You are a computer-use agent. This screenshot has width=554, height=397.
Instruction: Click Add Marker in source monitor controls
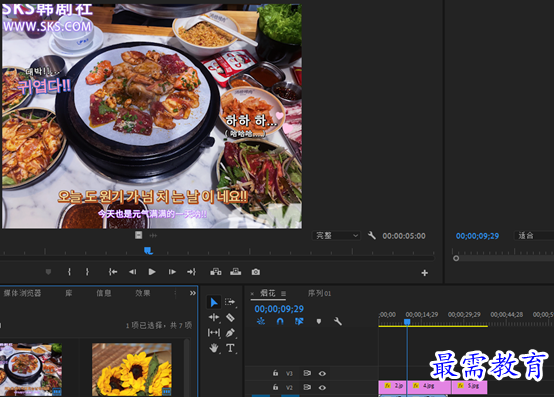pyautogui.click(x=48, y=272)
